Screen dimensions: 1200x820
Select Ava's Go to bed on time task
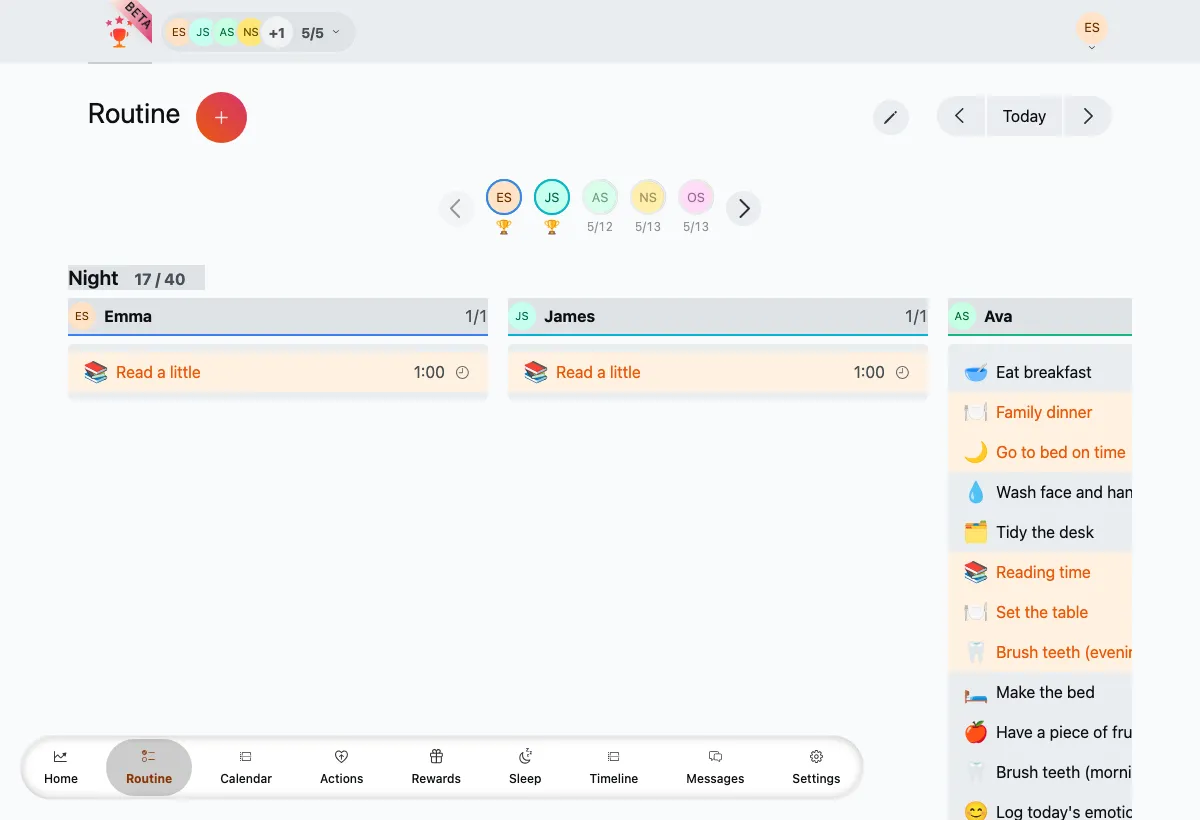pyautogui.click(x=1040, y=452)
